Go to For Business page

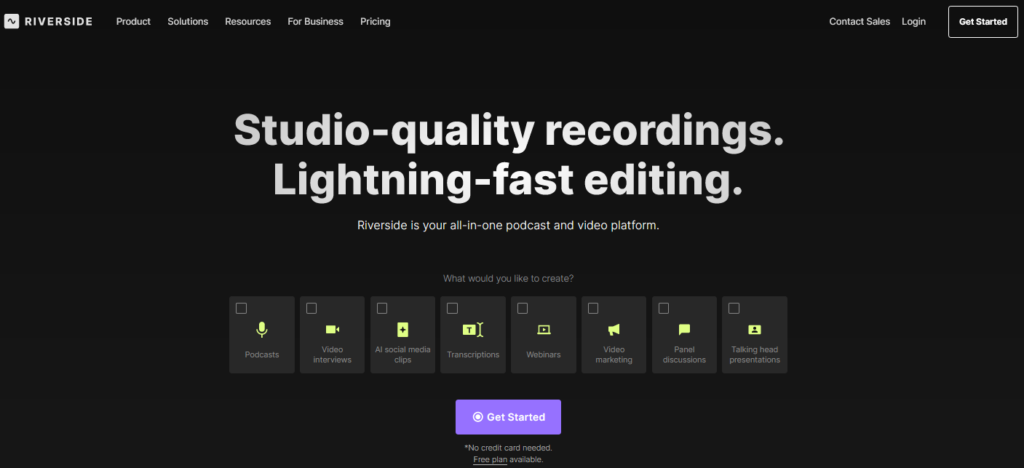coord(315,22)
